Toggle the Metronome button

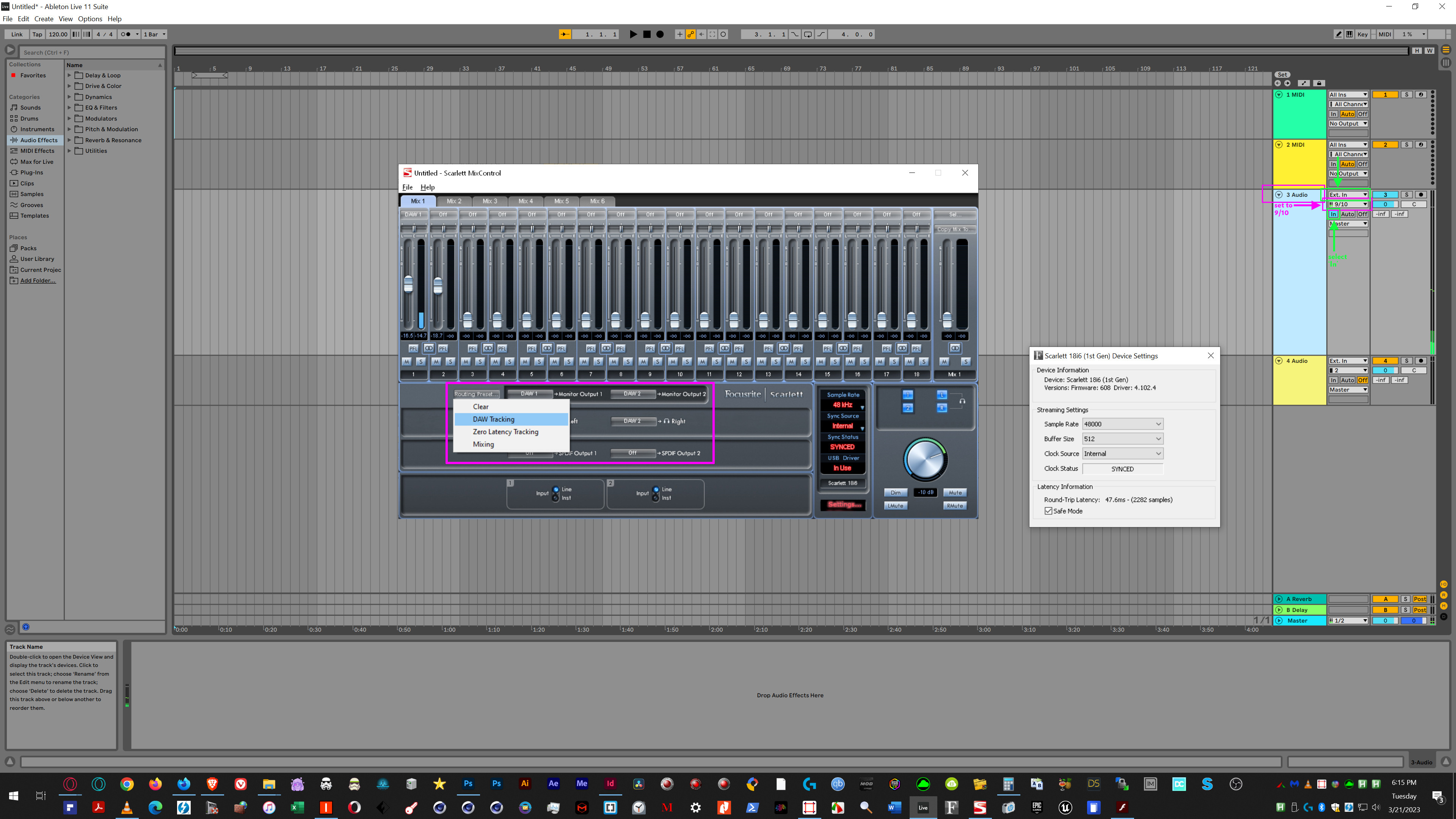[x=126, y=35]
